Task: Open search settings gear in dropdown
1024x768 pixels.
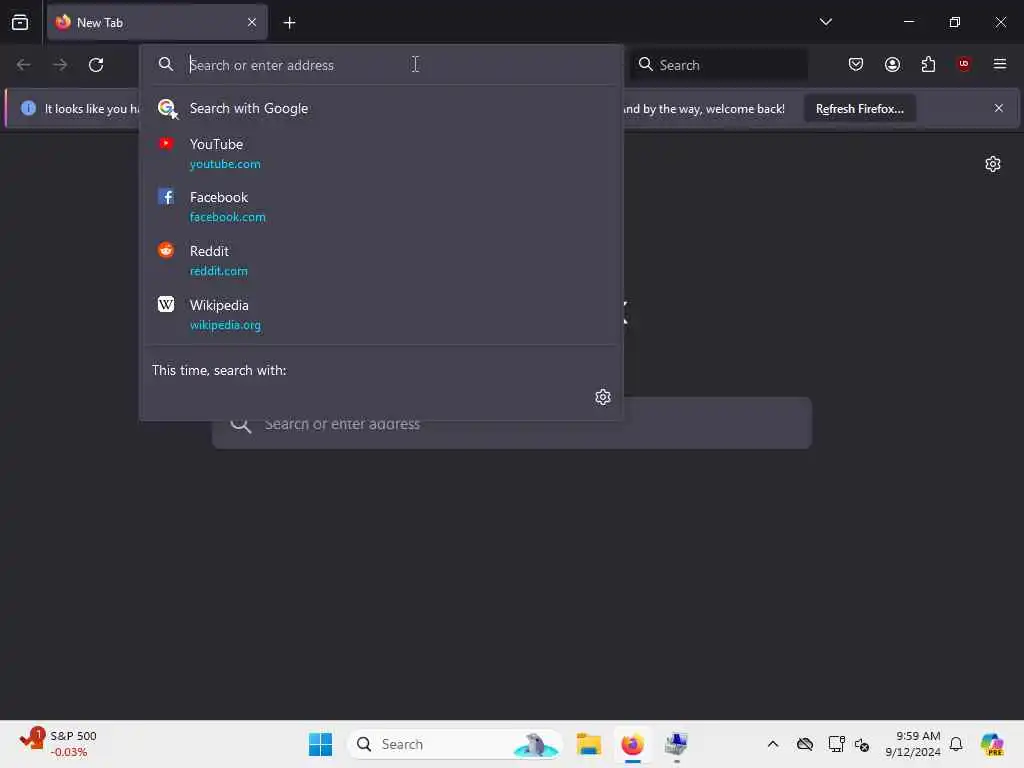Action: click(602, 397)
